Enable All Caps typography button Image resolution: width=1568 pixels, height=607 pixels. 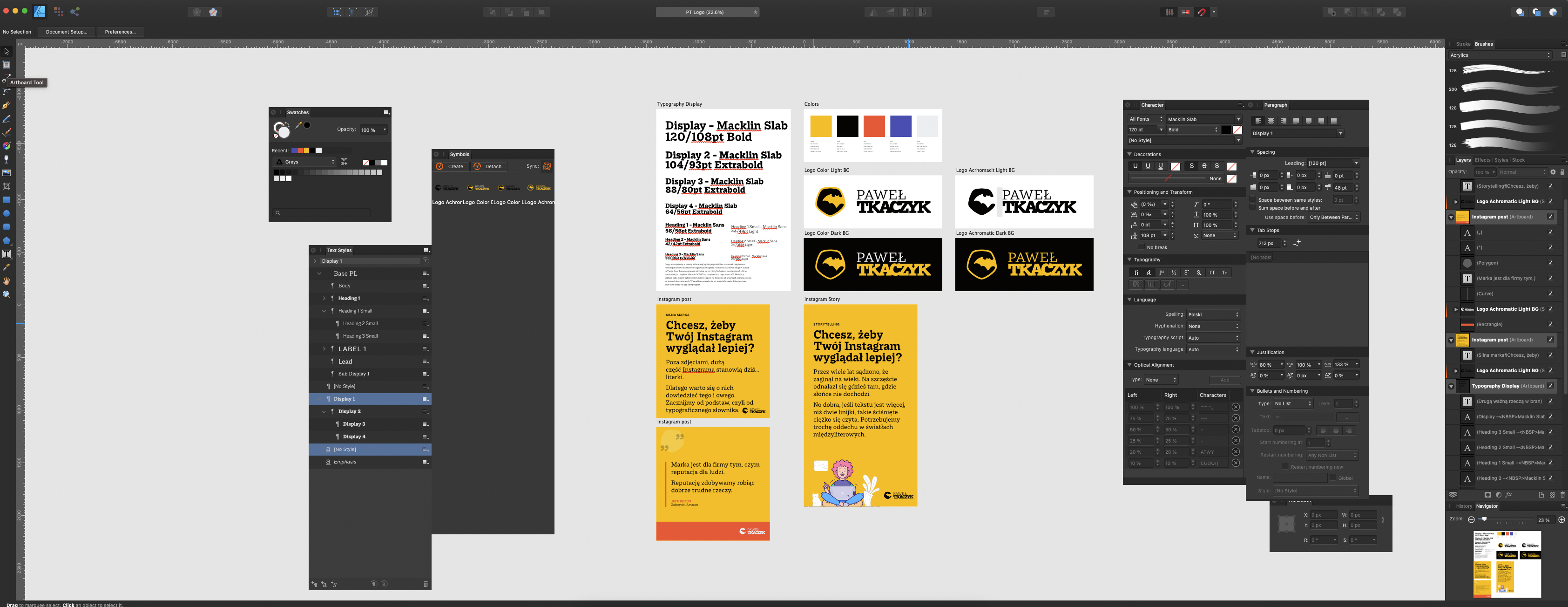point(1212,272)
